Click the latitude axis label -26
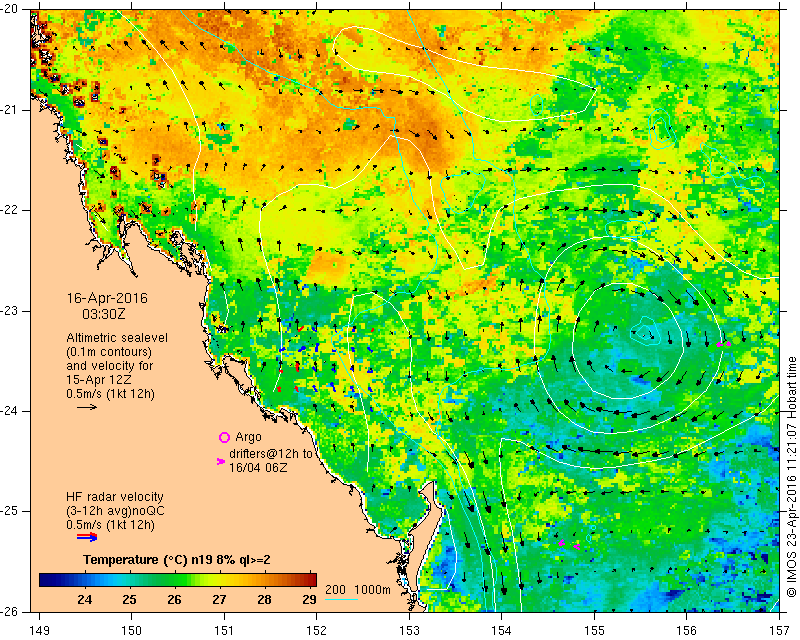Viewport: 800px width, 640px height. (x=10, y=611)
